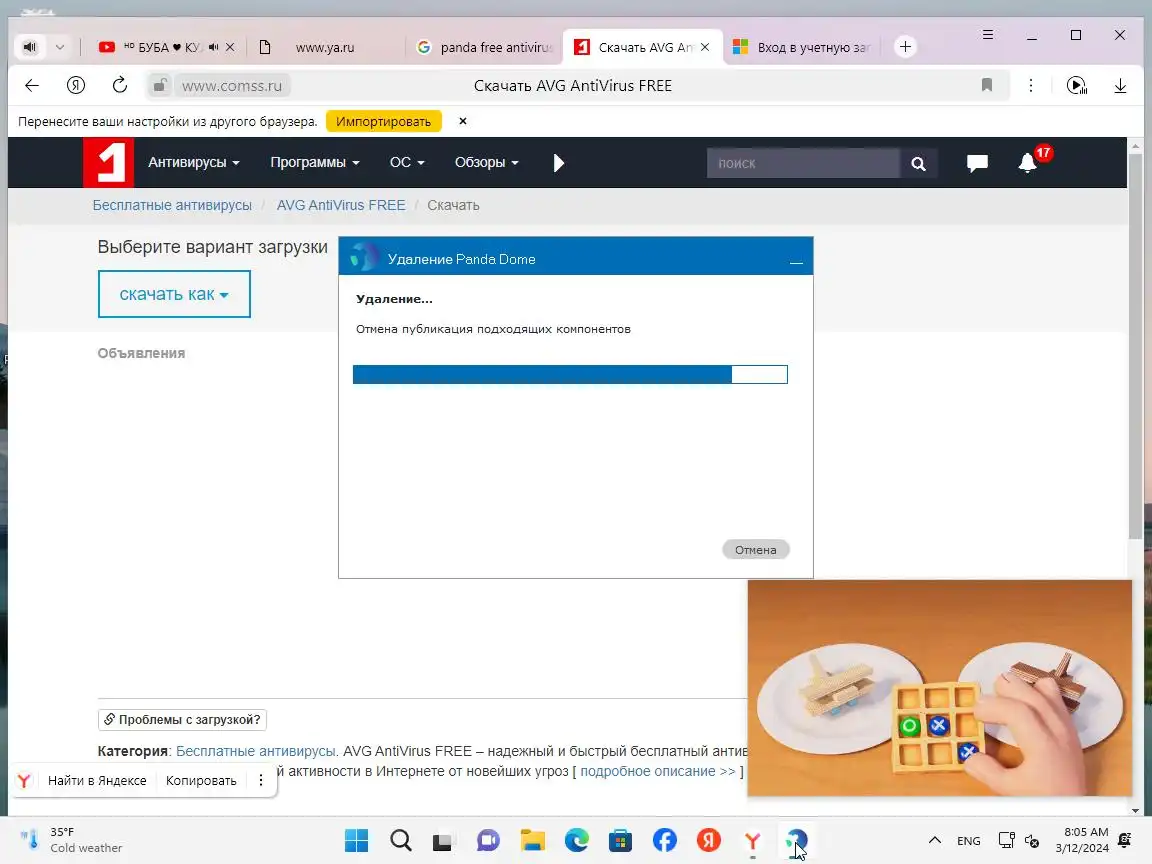Click the Panda Dome uninstall progress bar
The width and height of the screenshot is (1152, 864).
tap(570, 375)
